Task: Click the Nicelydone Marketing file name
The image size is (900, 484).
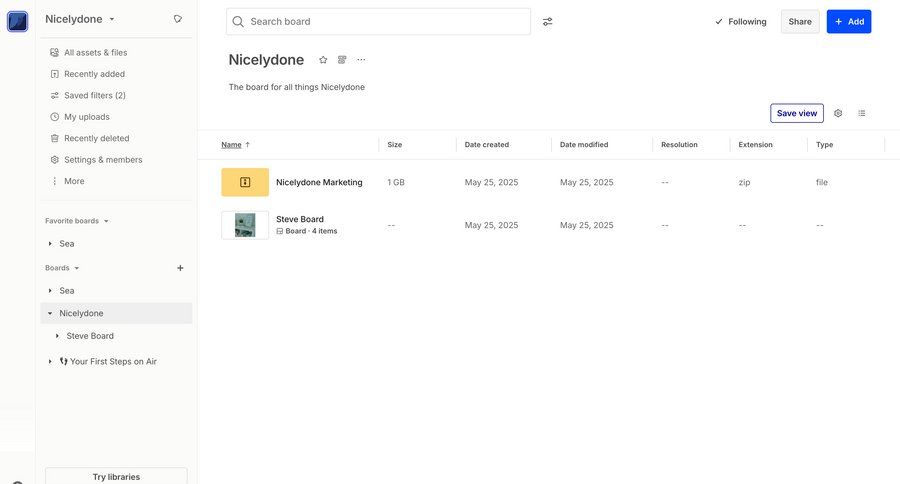Action: click(319, 182)
